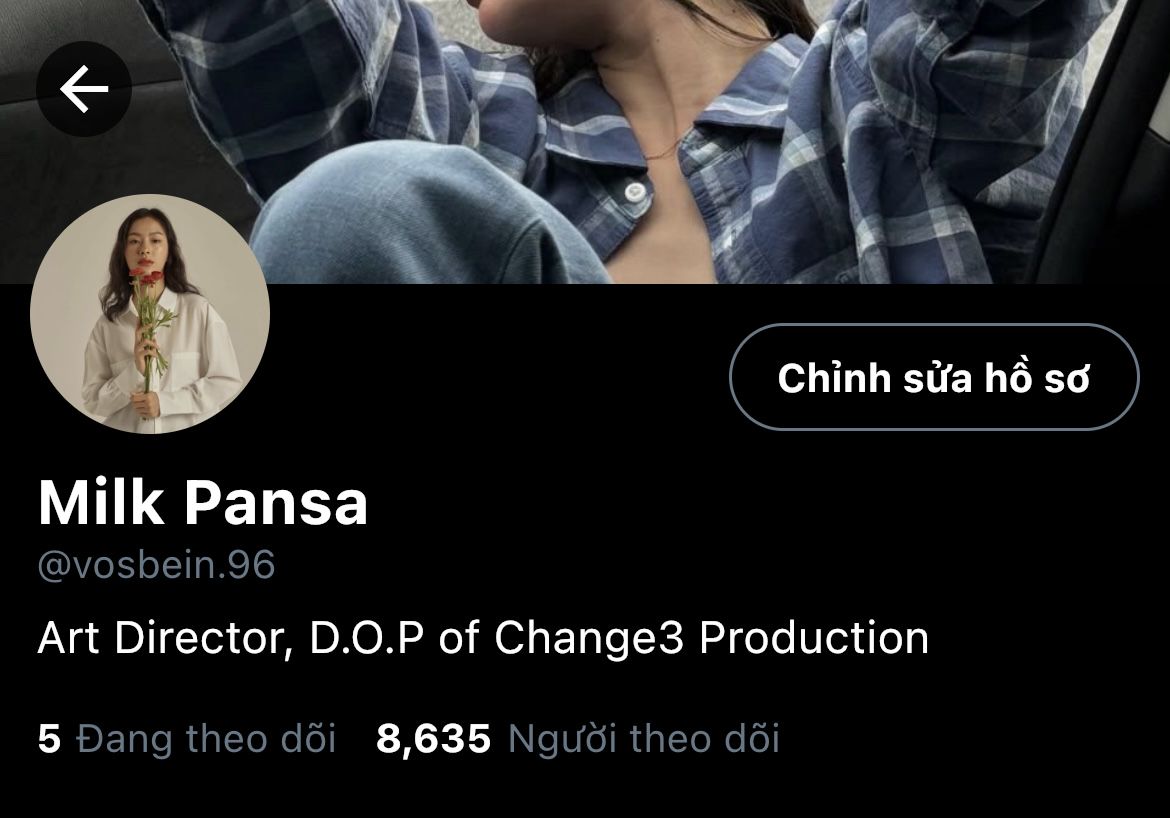Select the Milk Pansa display name
This screenshot has width=1170, height=818.
point(203,503)
